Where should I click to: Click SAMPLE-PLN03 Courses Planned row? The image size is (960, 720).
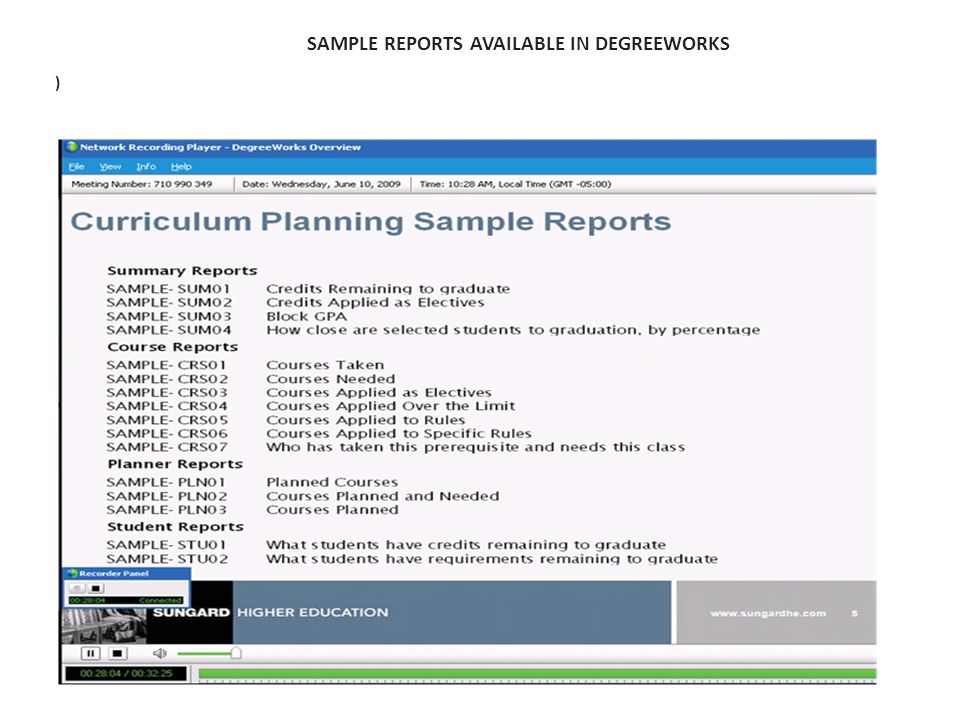click(252, 509)
